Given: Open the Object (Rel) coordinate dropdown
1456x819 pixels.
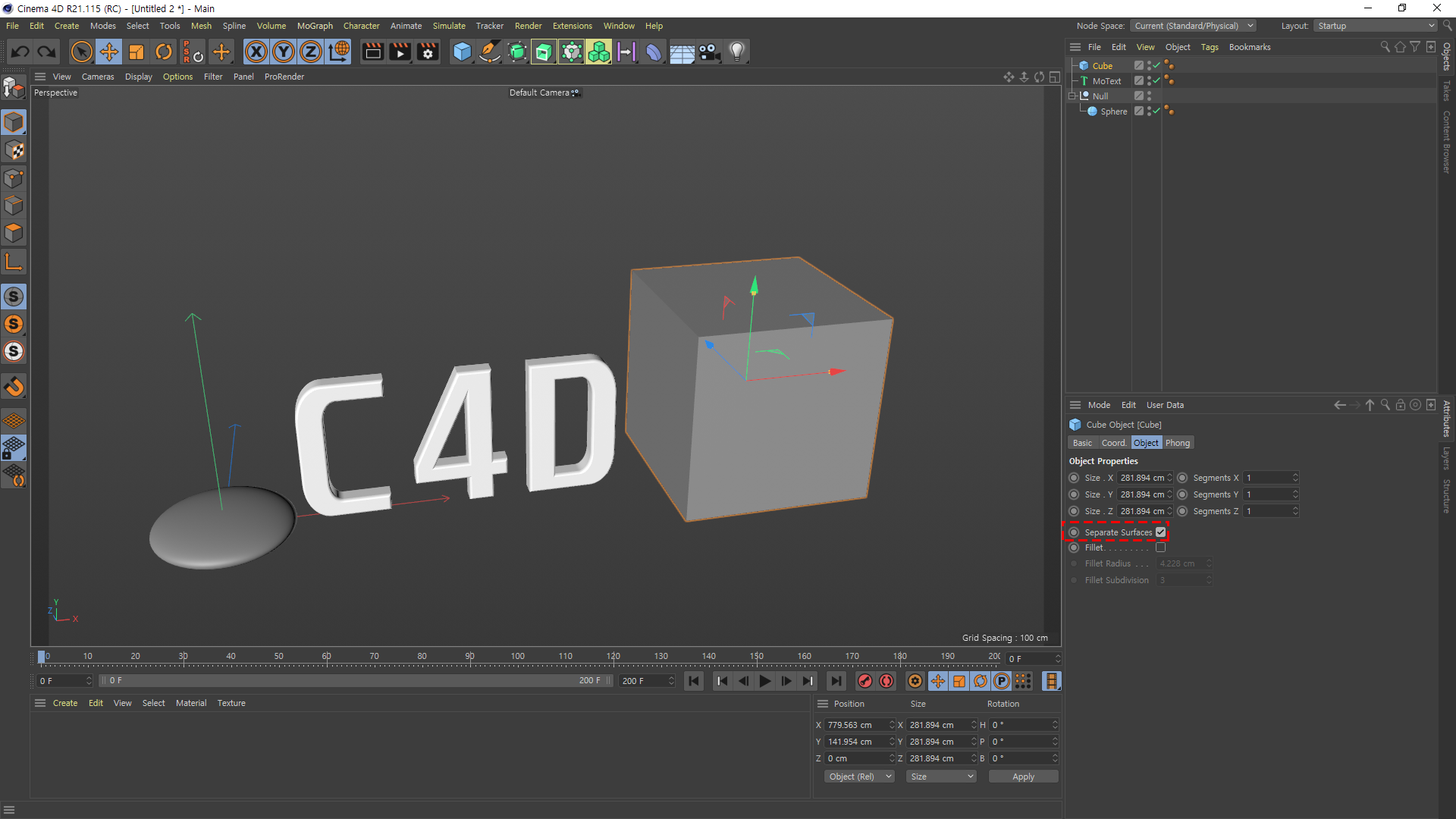Looking at the screenshot, I should [859, 777].
